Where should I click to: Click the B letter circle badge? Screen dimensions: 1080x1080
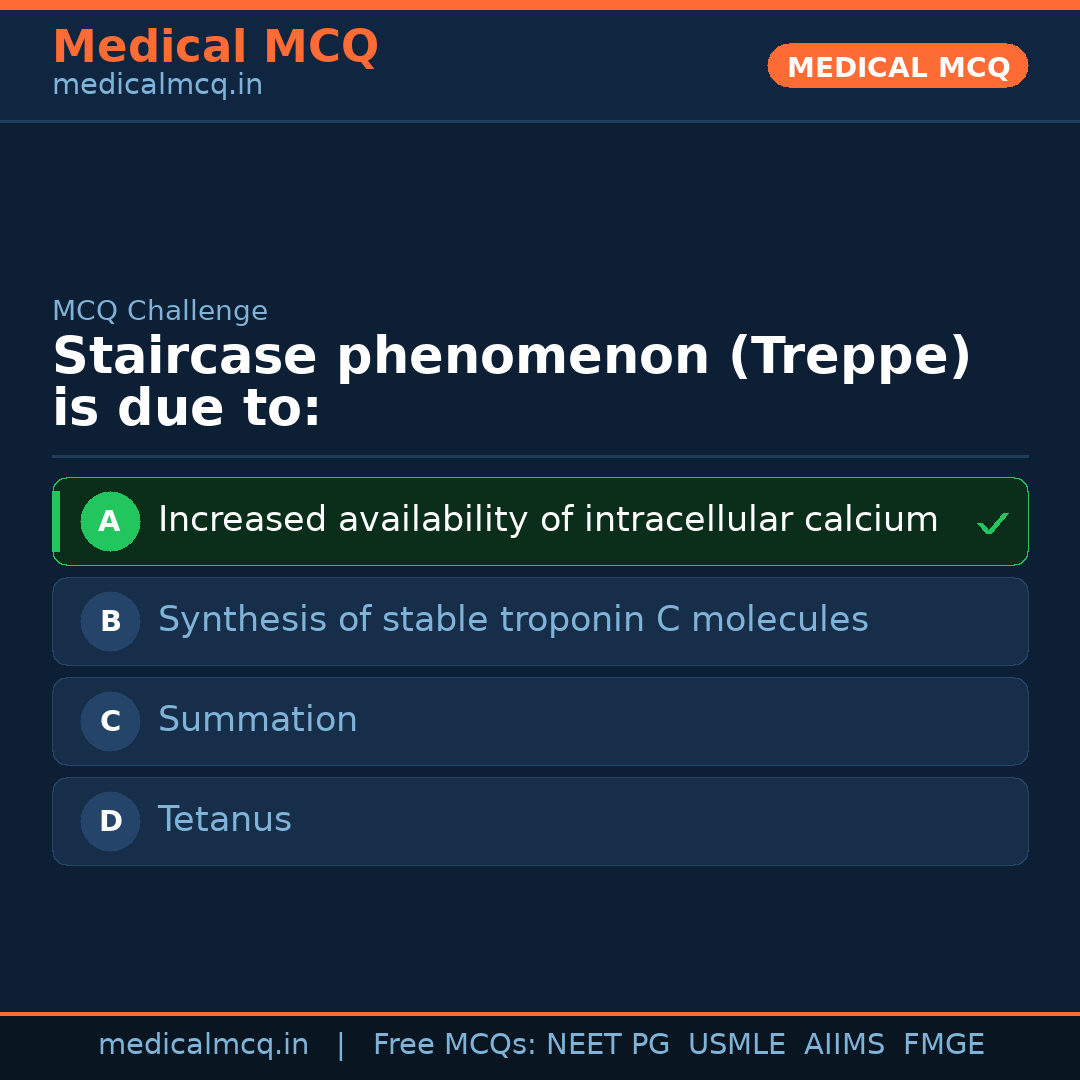pos(110,621)
